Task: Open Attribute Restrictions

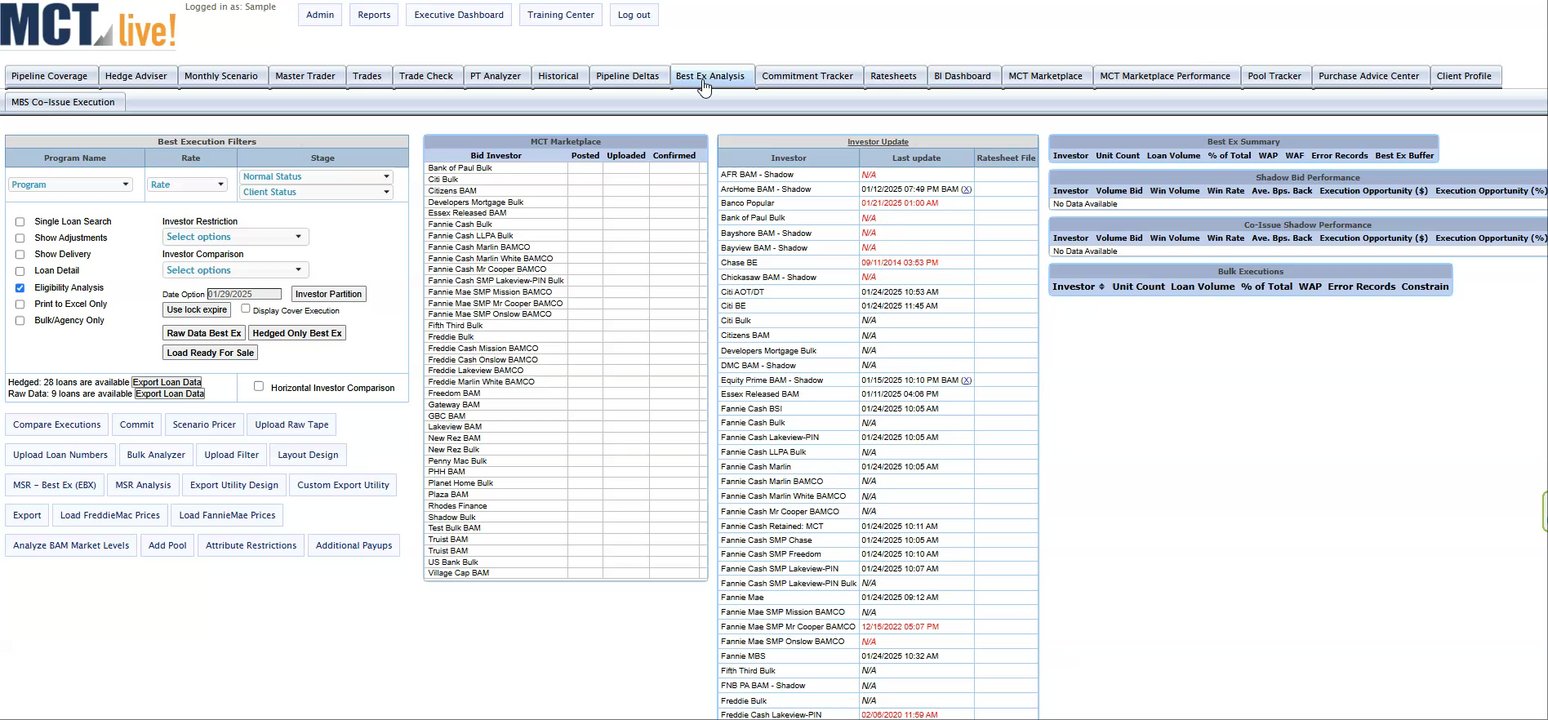Action: click(251, 545)
